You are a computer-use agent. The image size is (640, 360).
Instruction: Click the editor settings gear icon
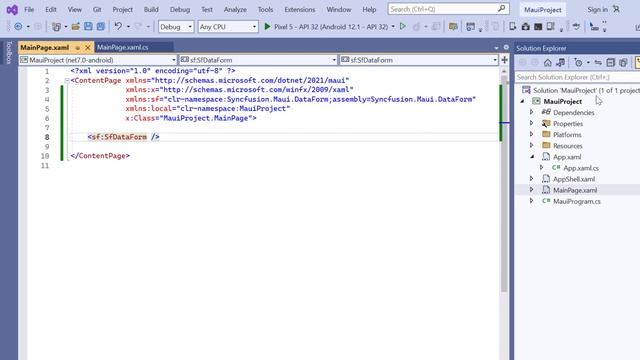pos(506,47)
